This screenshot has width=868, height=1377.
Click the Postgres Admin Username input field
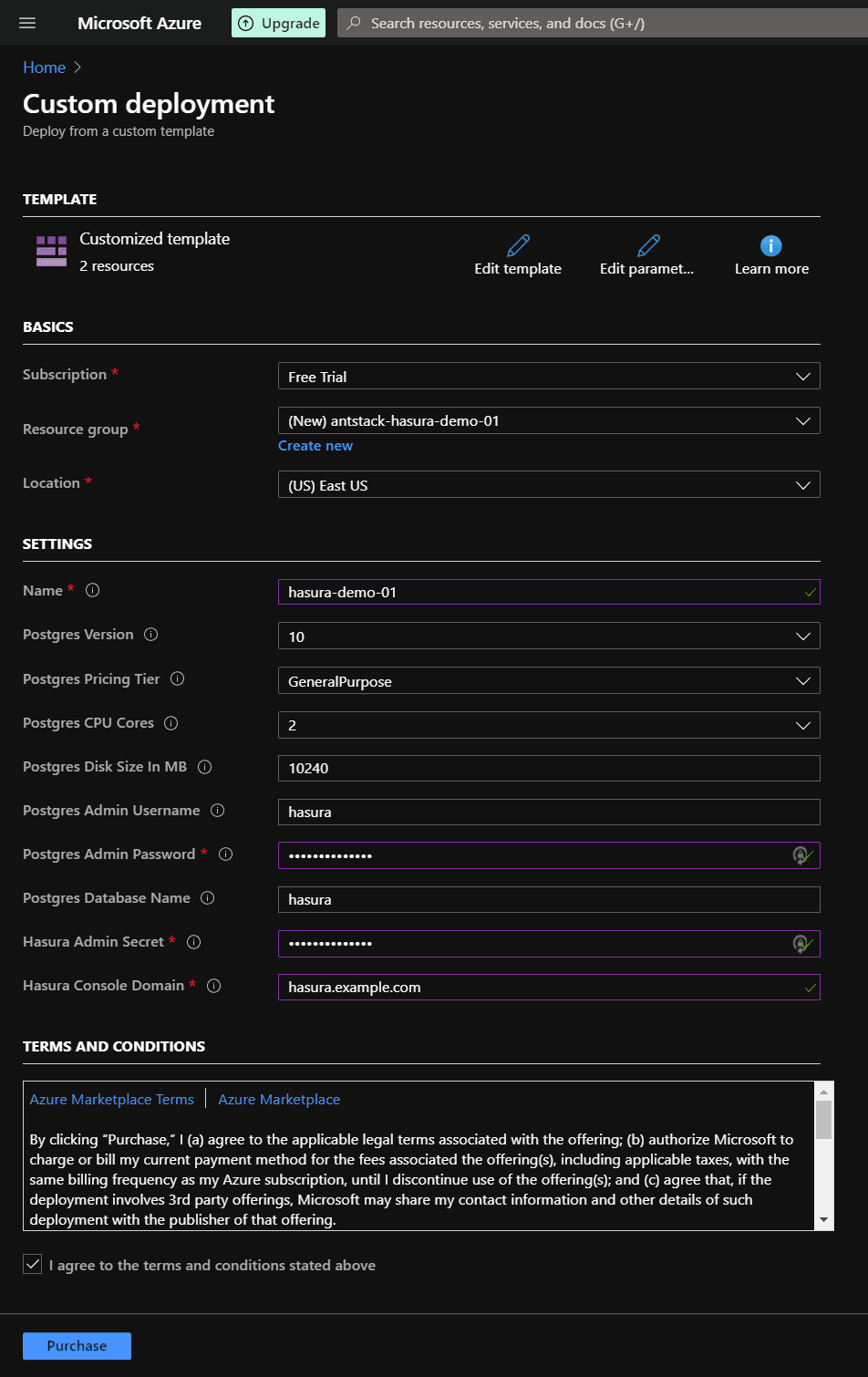point(549,812)
